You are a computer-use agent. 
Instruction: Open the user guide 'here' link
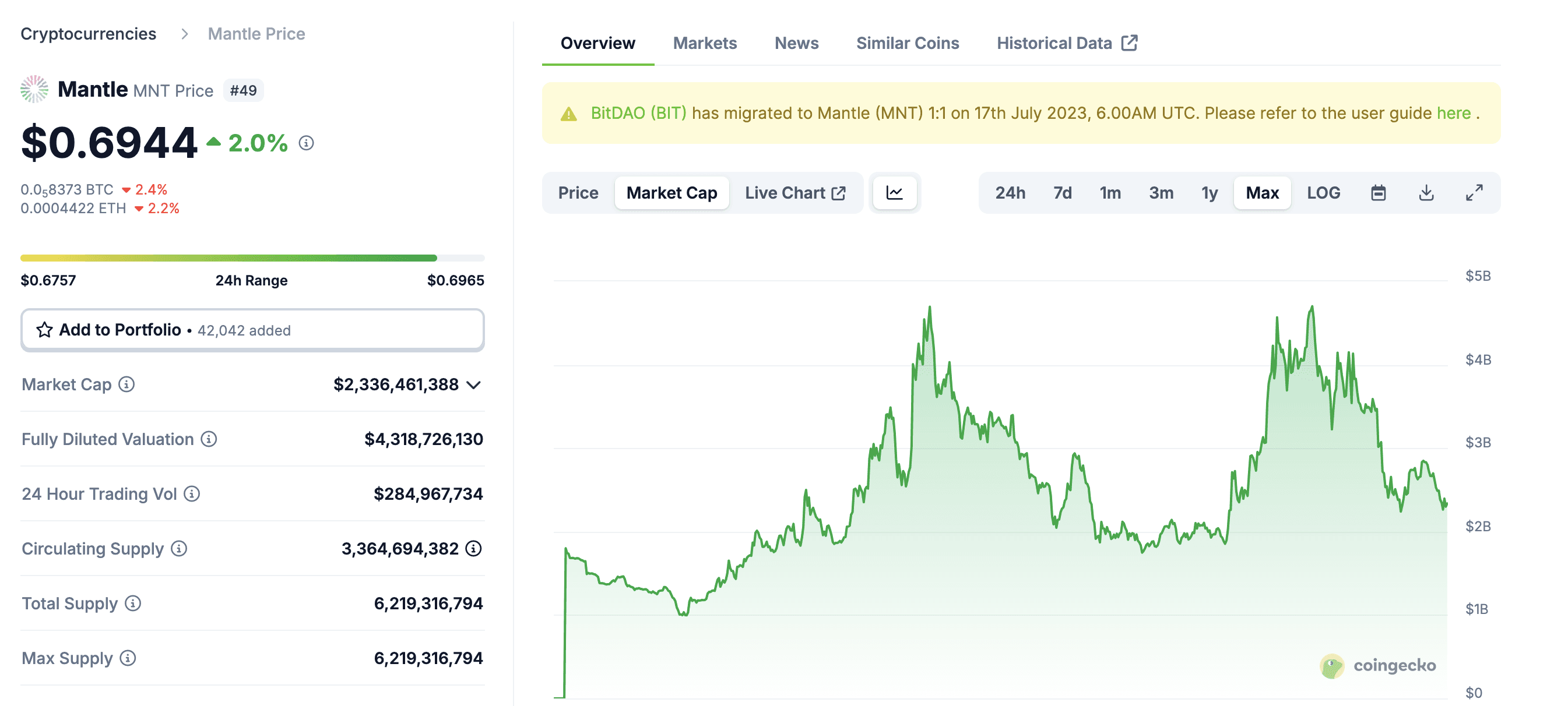1454,113
